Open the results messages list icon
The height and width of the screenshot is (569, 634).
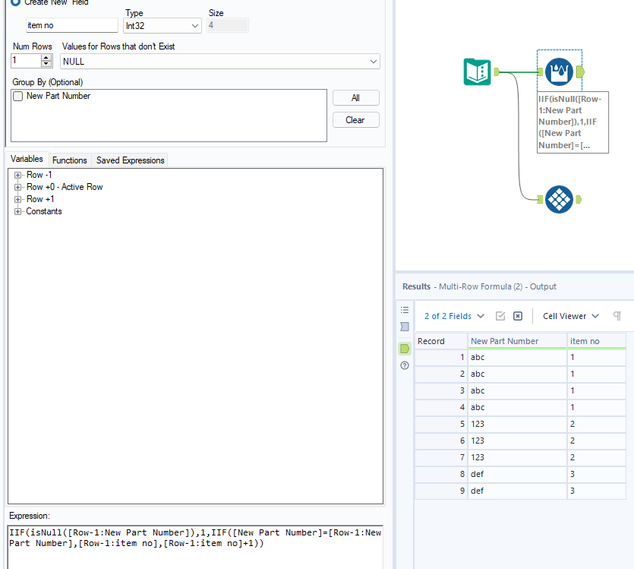[404, 310]
